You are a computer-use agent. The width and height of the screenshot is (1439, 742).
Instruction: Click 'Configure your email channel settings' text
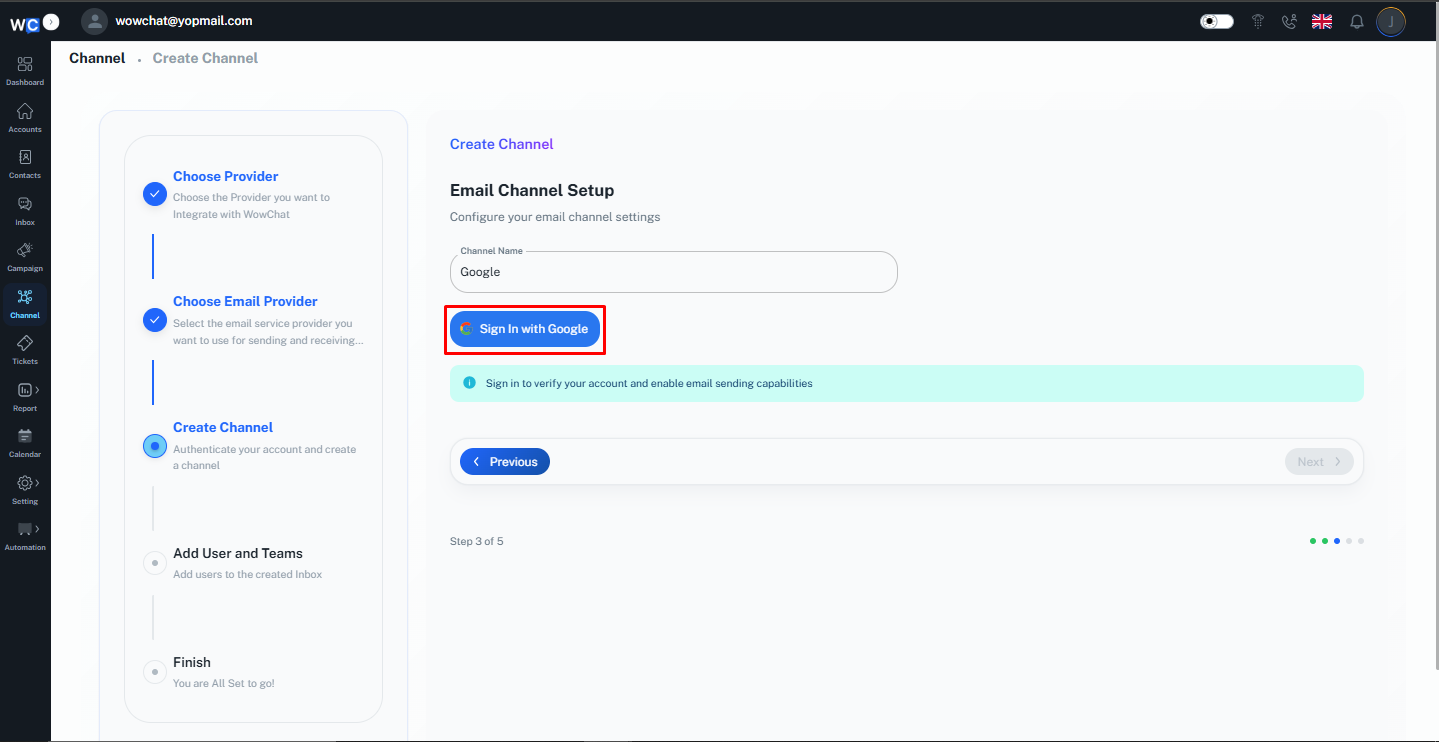[x=555, y=217]
